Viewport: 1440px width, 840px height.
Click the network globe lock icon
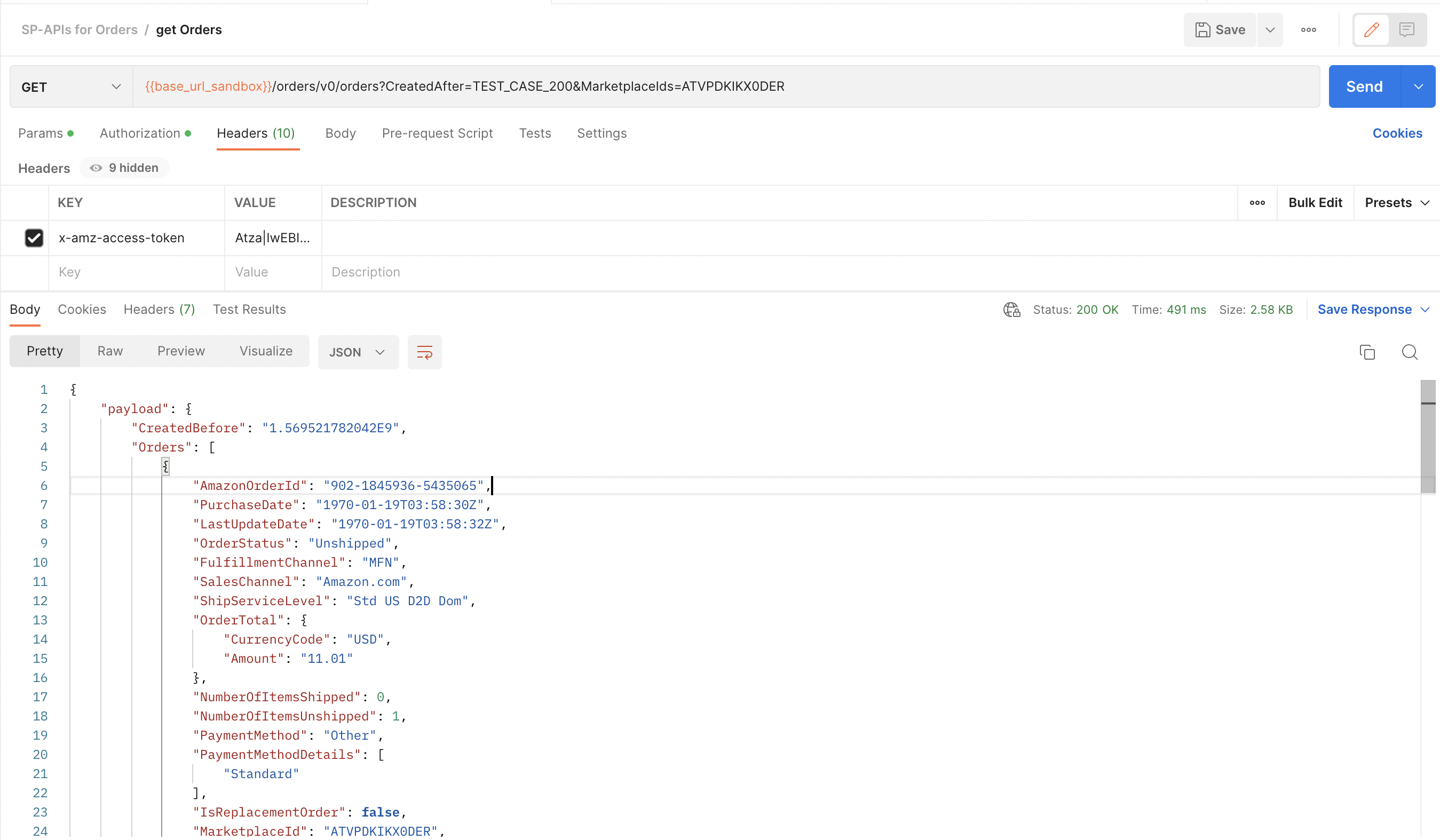pyautogui.click(x=1011, y=310)
